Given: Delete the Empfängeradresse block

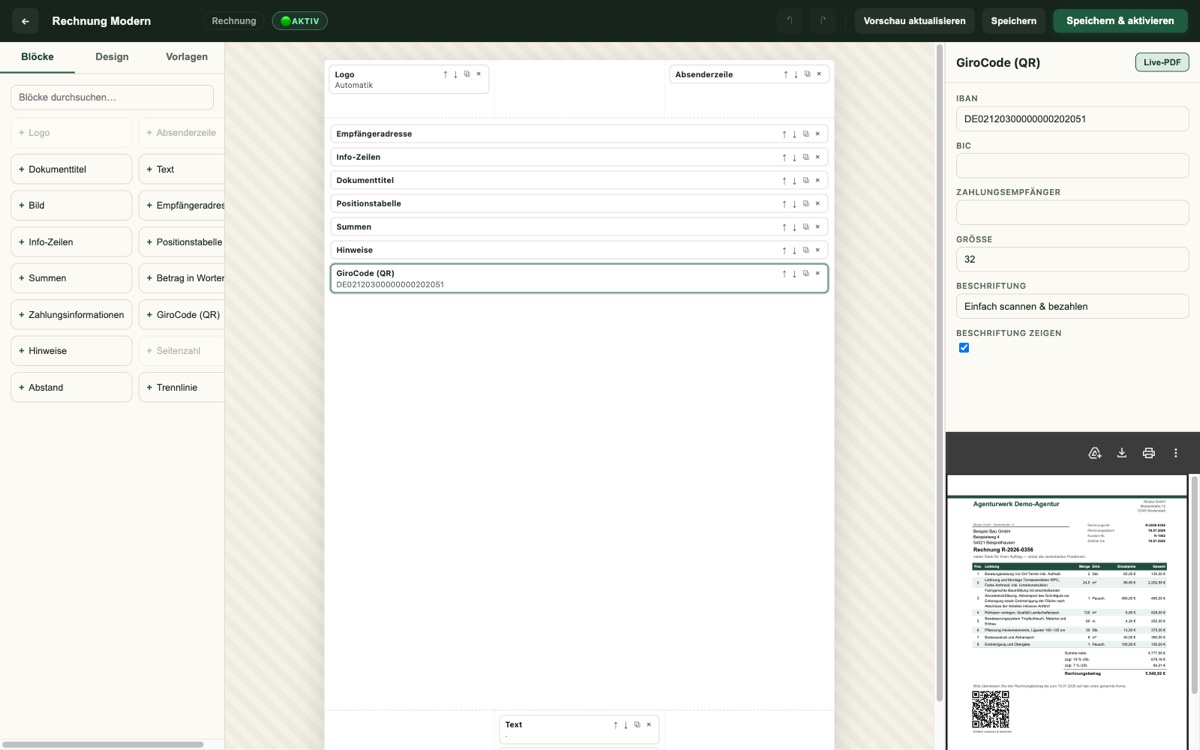Looking at the screenshot, I should (817, 134).
